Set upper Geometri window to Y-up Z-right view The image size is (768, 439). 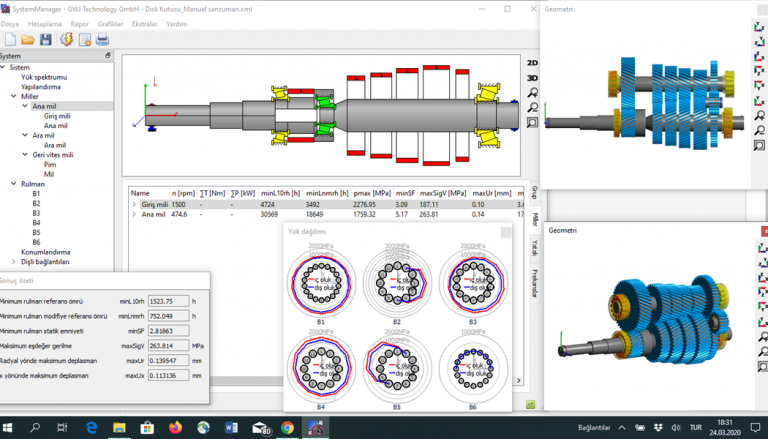[x=759, y=27]
